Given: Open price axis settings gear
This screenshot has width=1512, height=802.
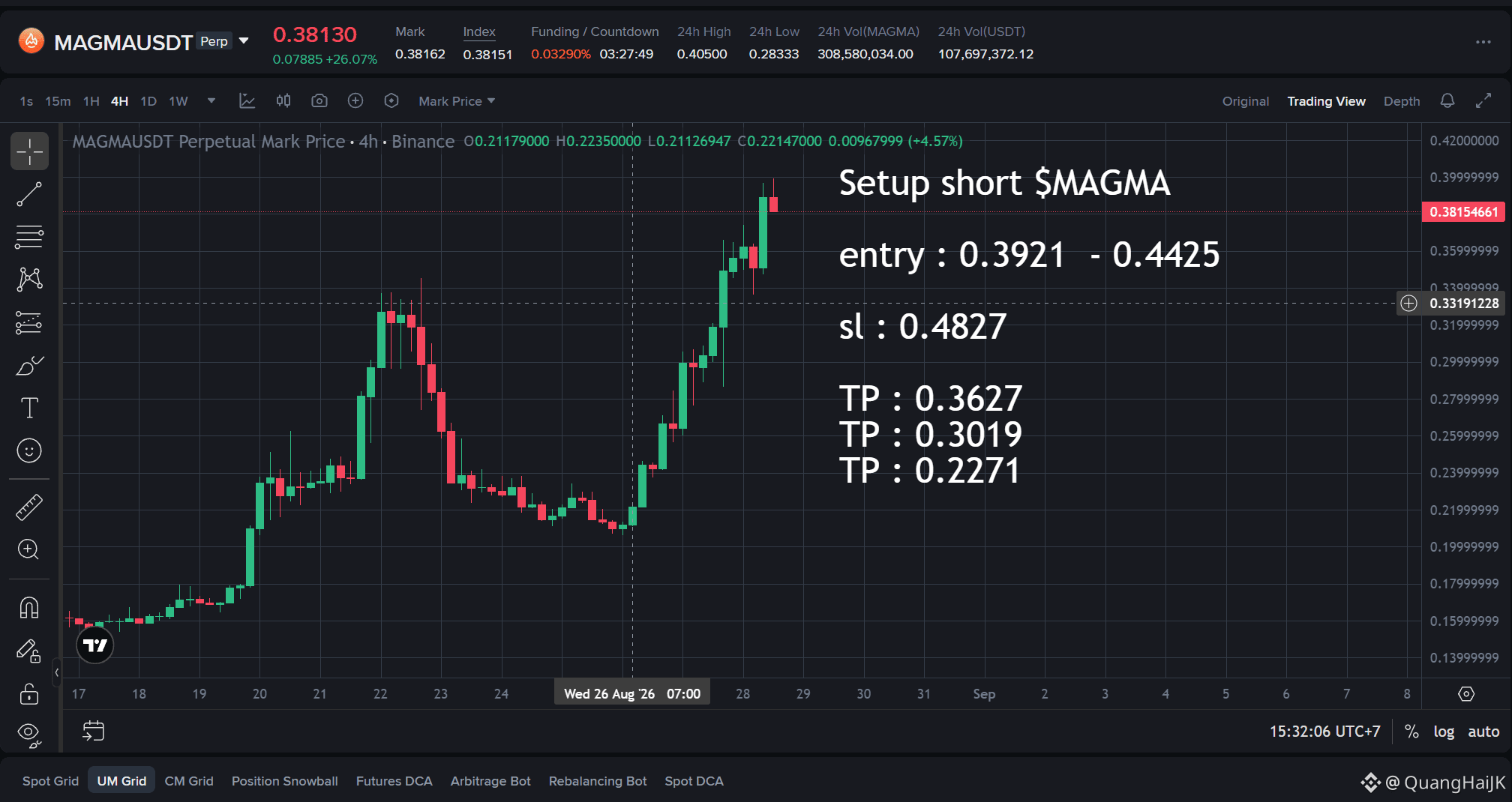Looking at the screenshot, I should (x=1466, y=694).
